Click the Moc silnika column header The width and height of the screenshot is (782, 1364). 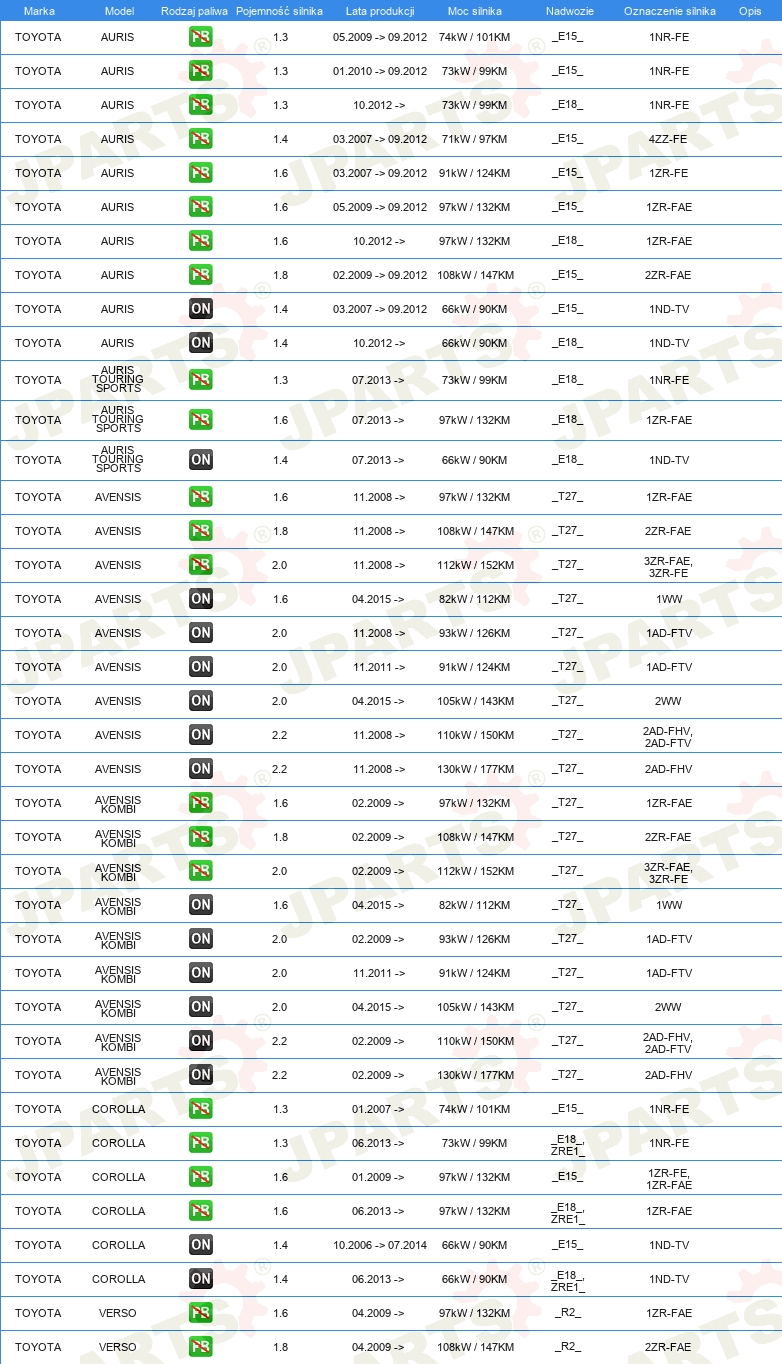475,11
